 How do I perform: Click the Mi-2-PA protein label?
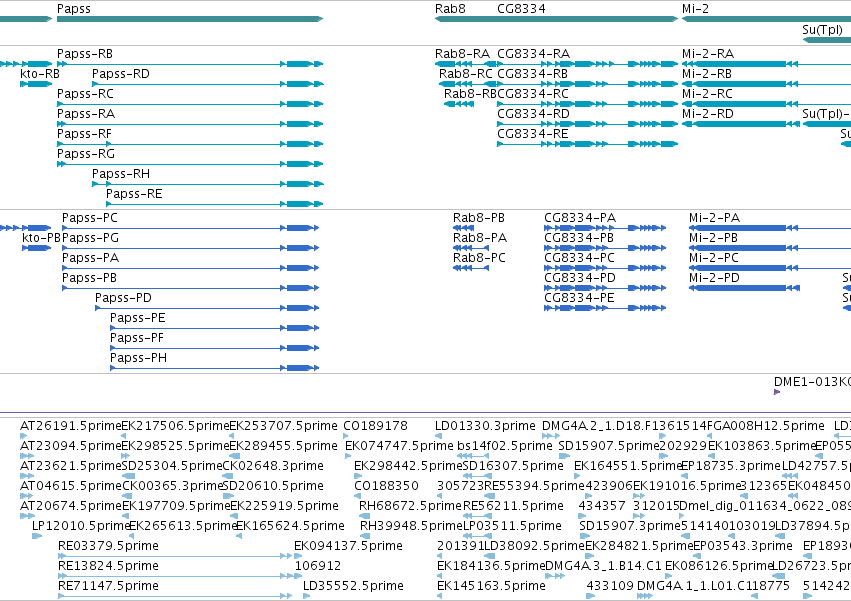[x=714, y=218]
